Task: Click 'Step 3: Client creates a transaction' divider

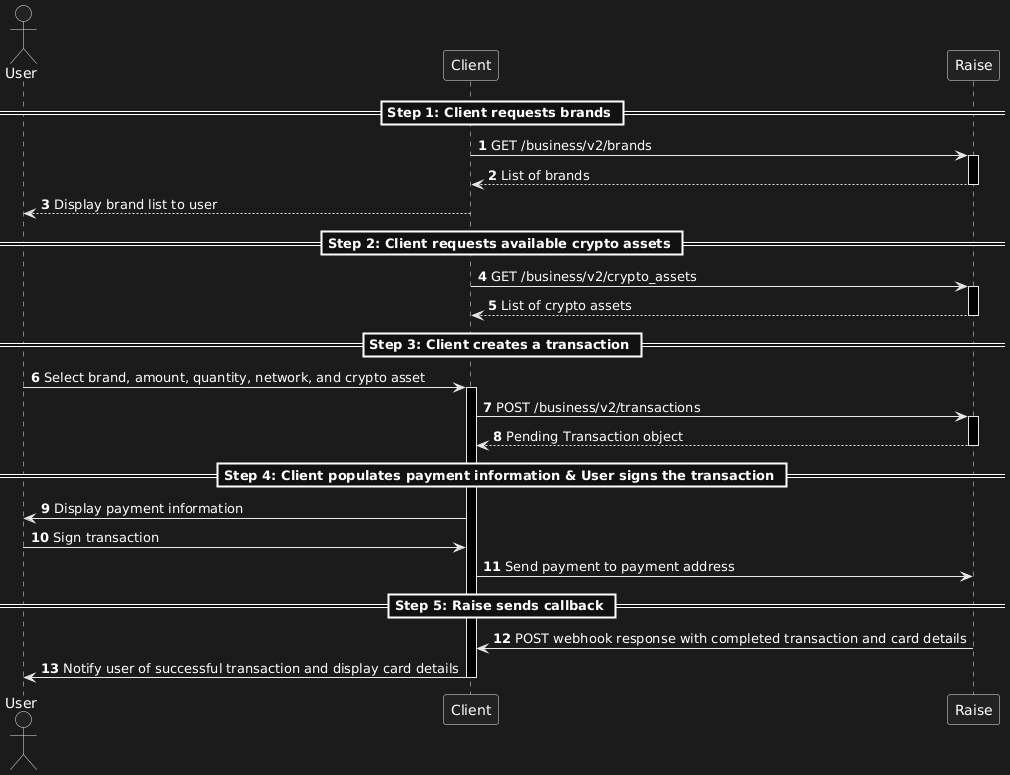Action: click(503, 345)
